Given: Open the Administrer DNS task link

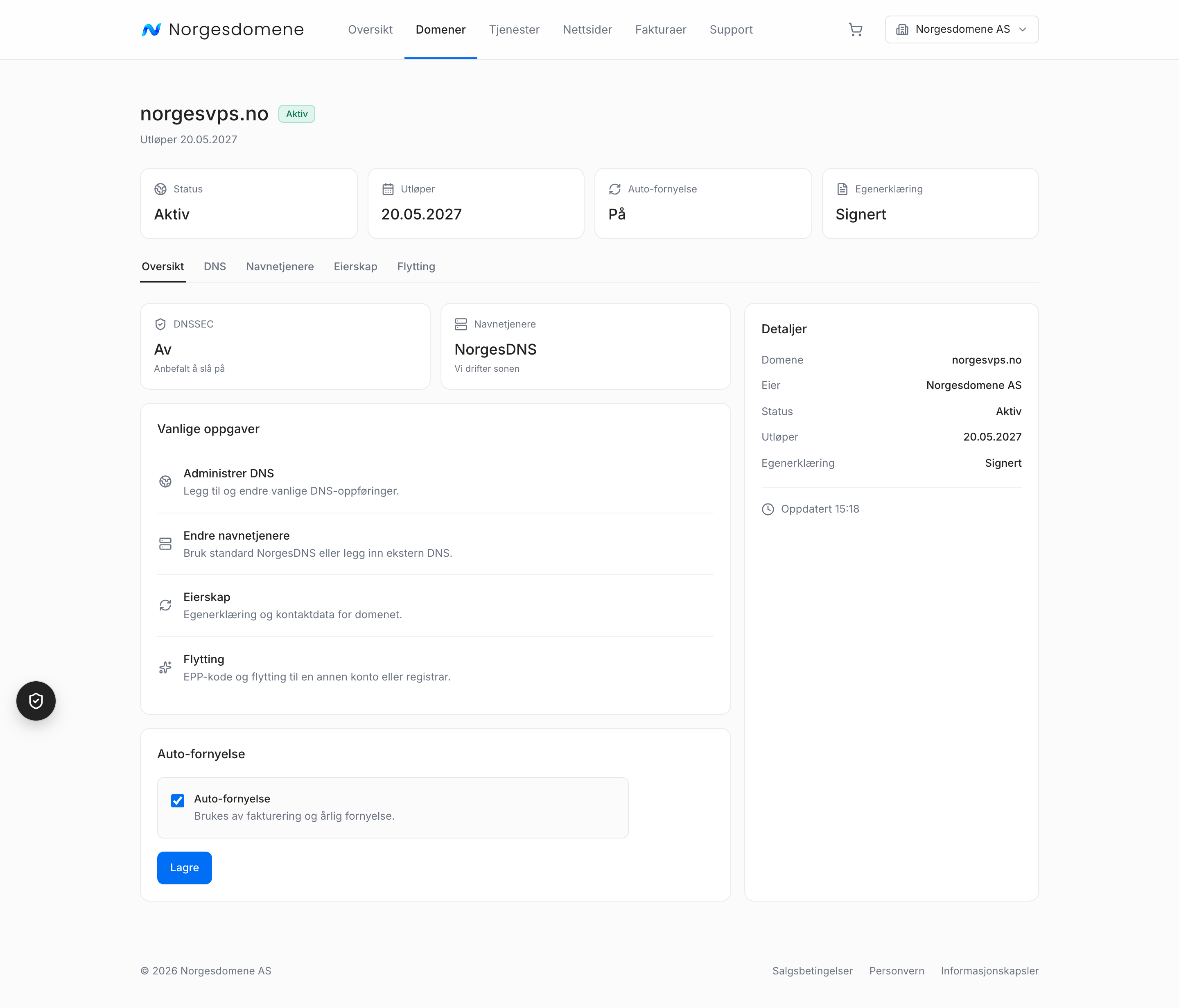Looking at the screenshot, I should (435, 482).
